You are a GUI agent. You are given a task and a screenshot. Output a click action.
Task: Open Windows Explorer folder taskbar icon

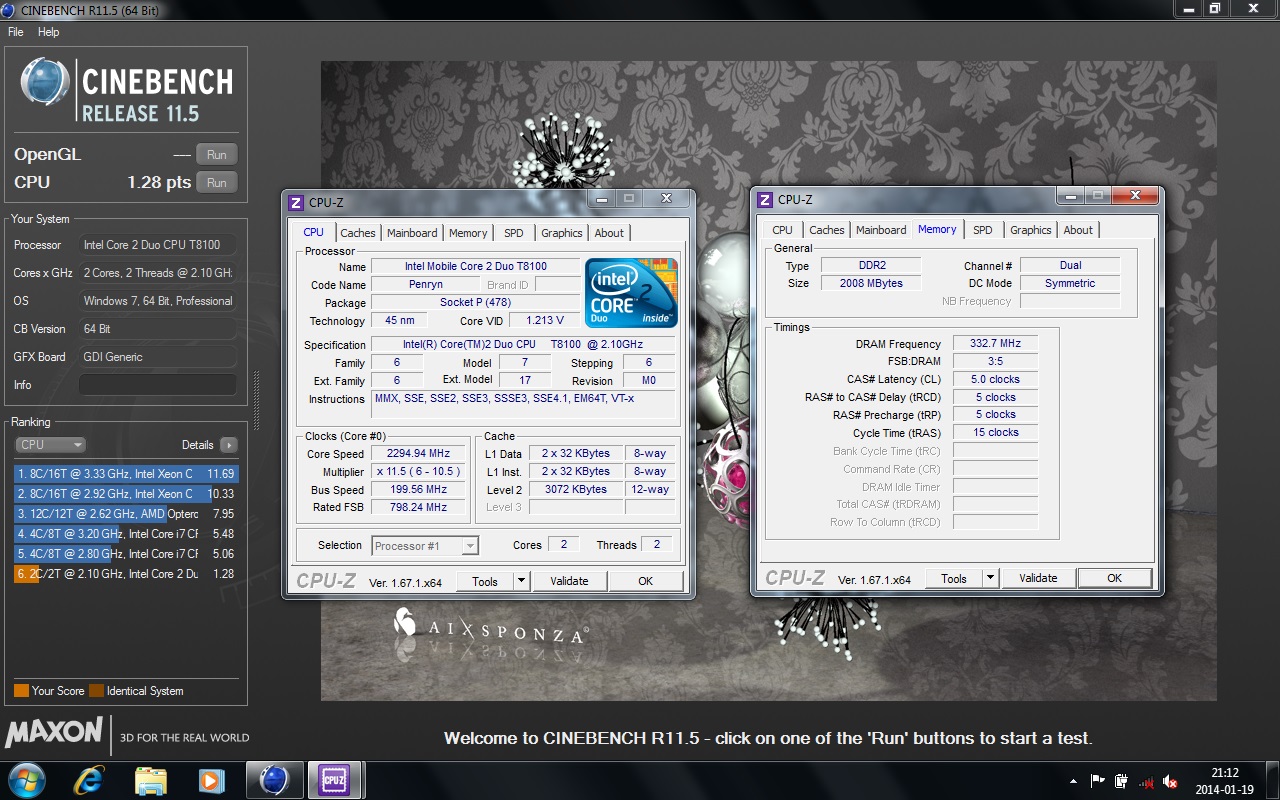pos(150,780)
